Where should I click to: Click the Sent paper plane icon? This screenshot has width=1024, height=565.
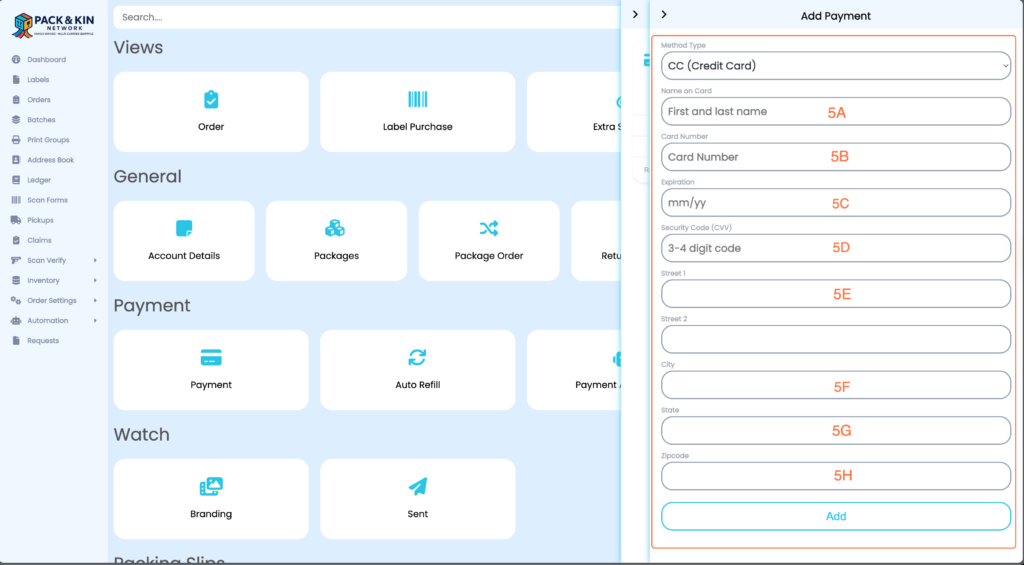pyautogui.click(x=418, y=487)
